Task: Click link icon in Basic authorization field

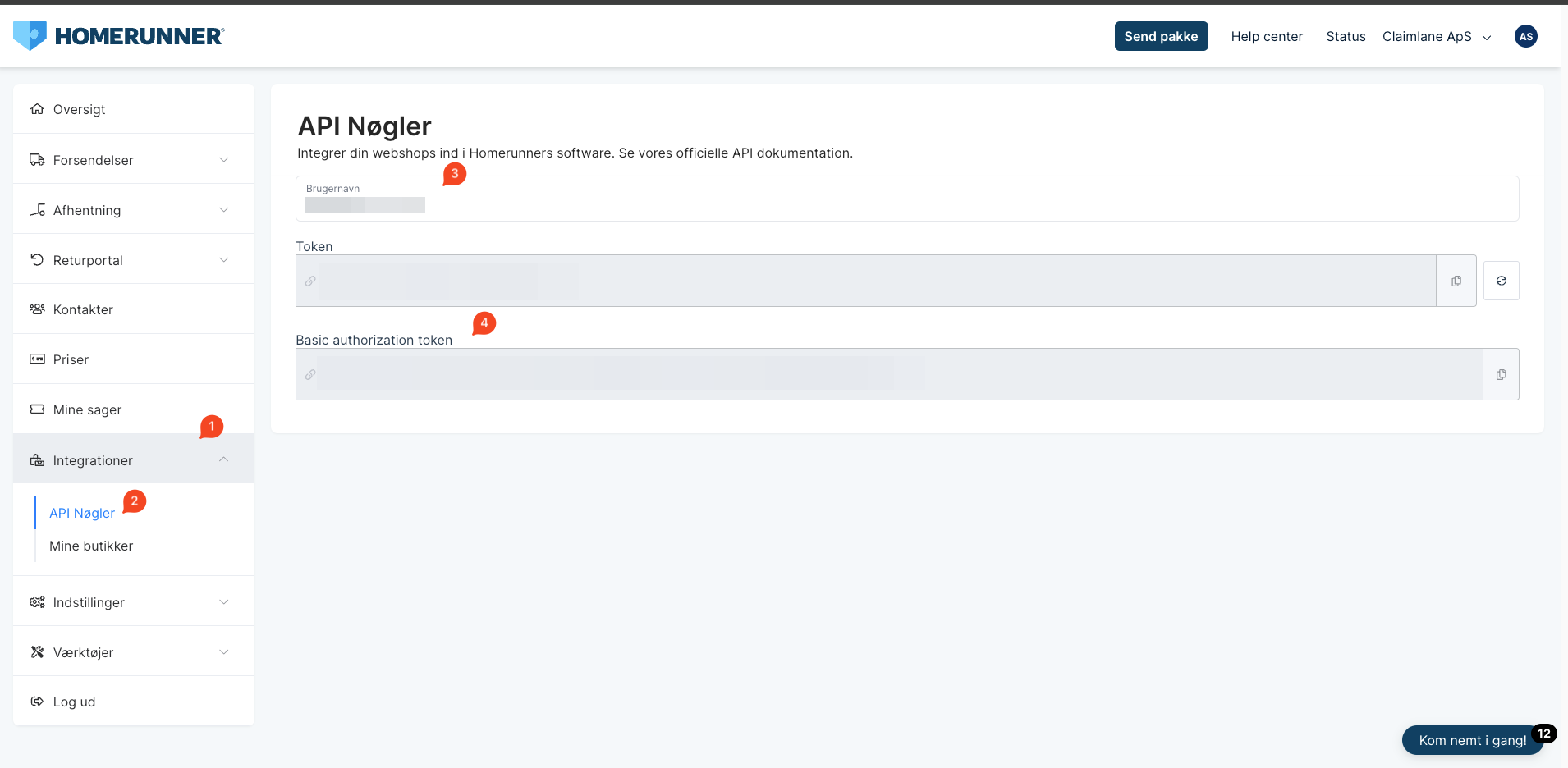Action: click(x=310, y=374)
